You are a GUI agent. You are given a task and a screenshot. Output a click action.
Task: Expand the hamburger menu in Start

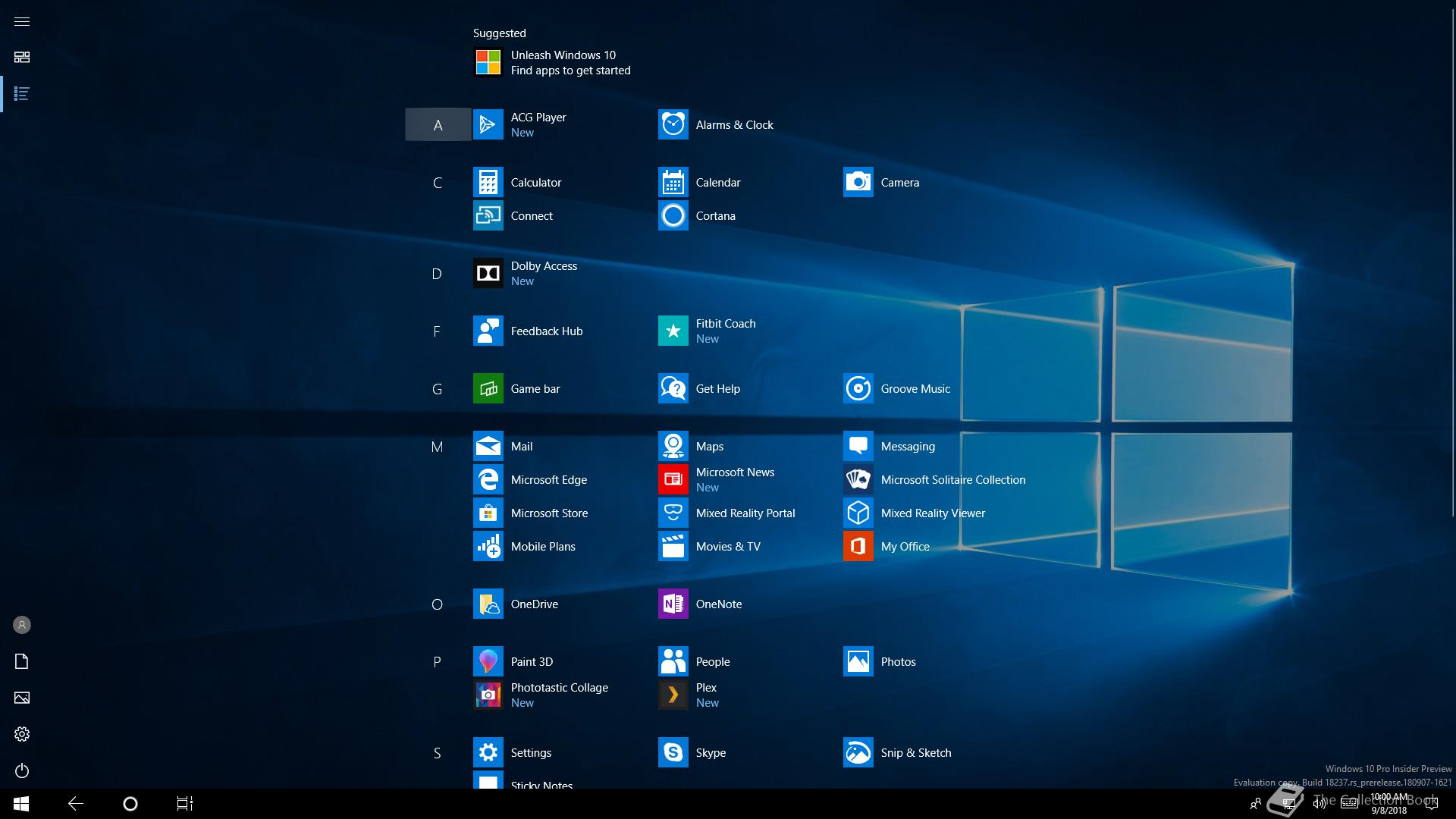(x=22, y=21)
